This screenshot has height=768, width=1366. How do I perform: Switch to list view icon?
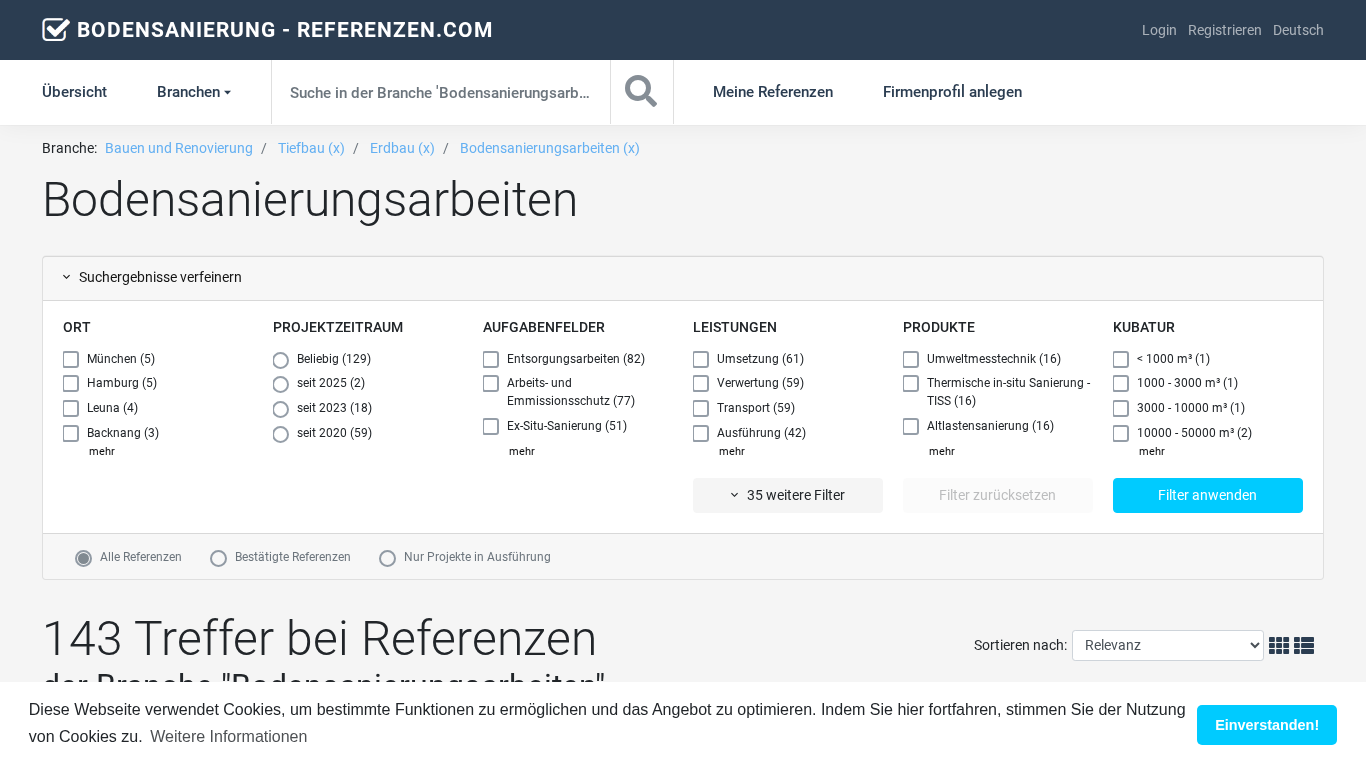1303,646
